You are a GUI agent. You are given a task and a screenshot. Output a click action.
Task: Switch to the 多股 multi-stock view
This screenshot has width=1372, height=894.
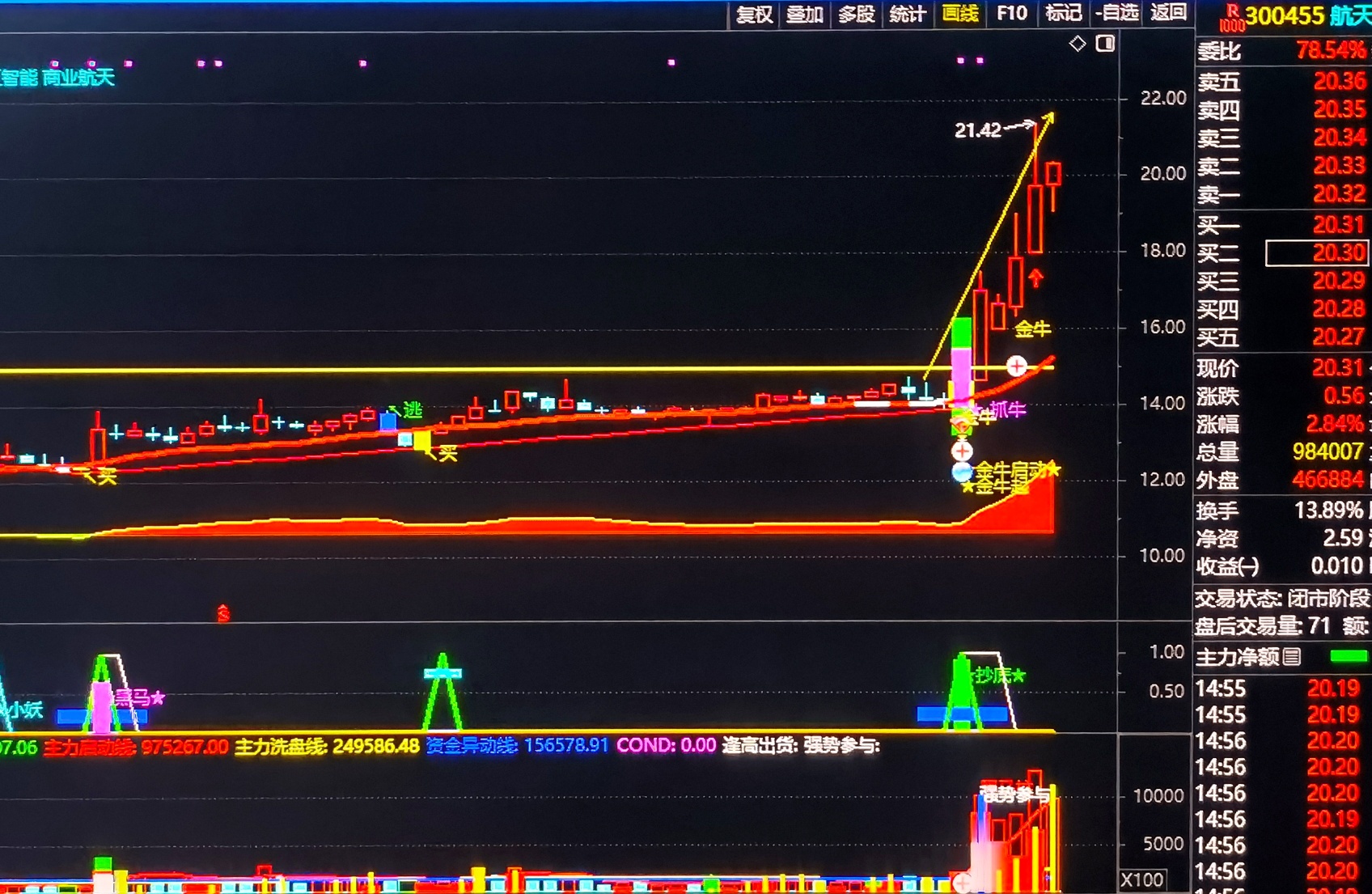pyautogui.click(x=856, y=14)
